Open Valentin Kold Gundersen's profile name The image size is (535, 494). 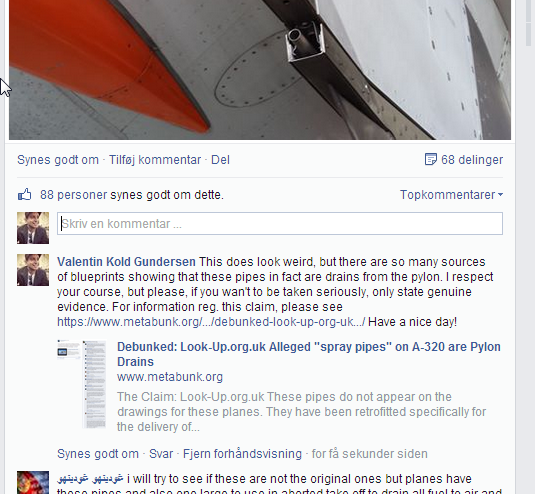pyautogui.click(x=126, y=262)
